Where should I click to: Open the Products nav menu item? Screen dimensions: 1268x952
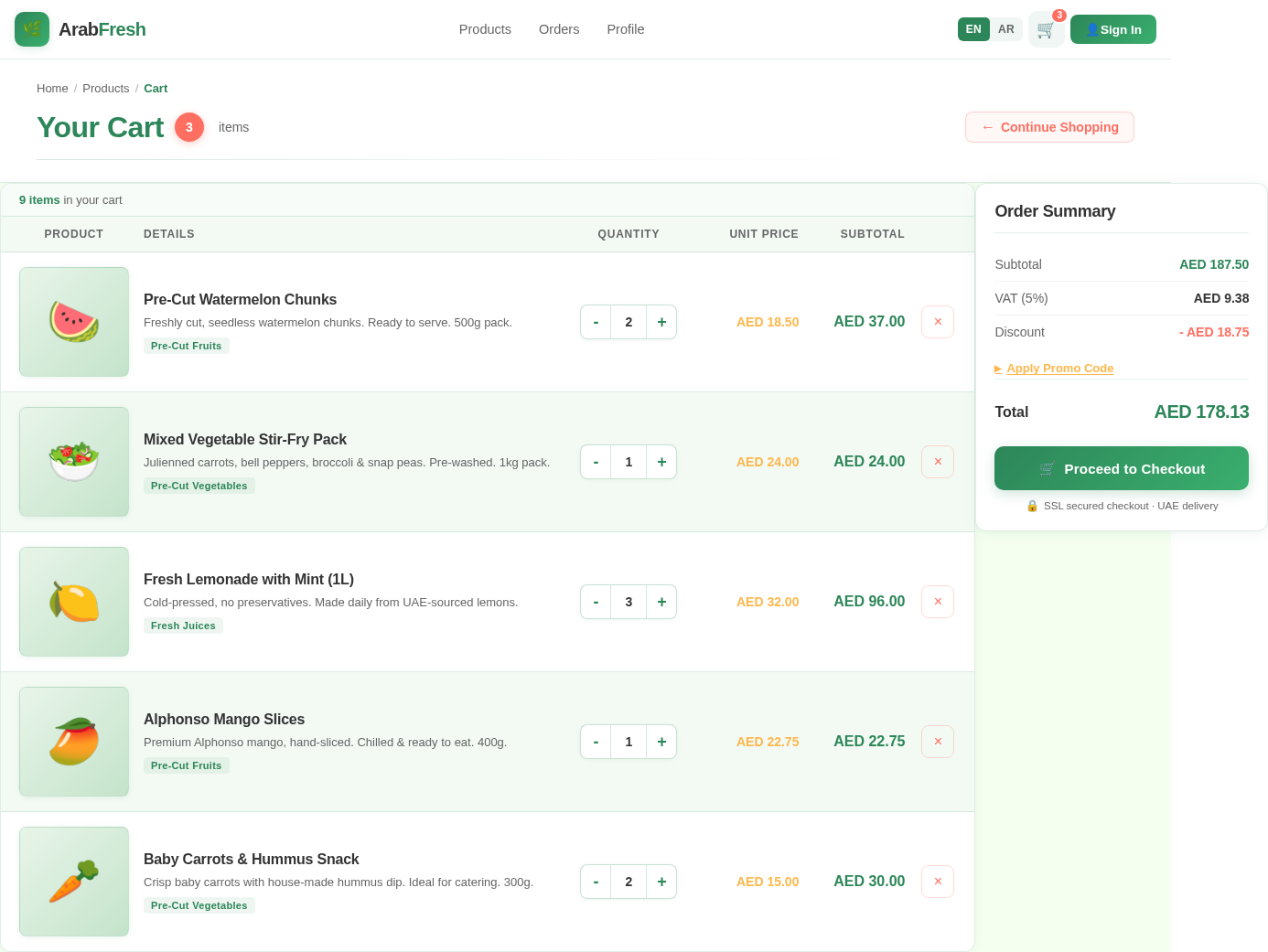click(485, 29)
